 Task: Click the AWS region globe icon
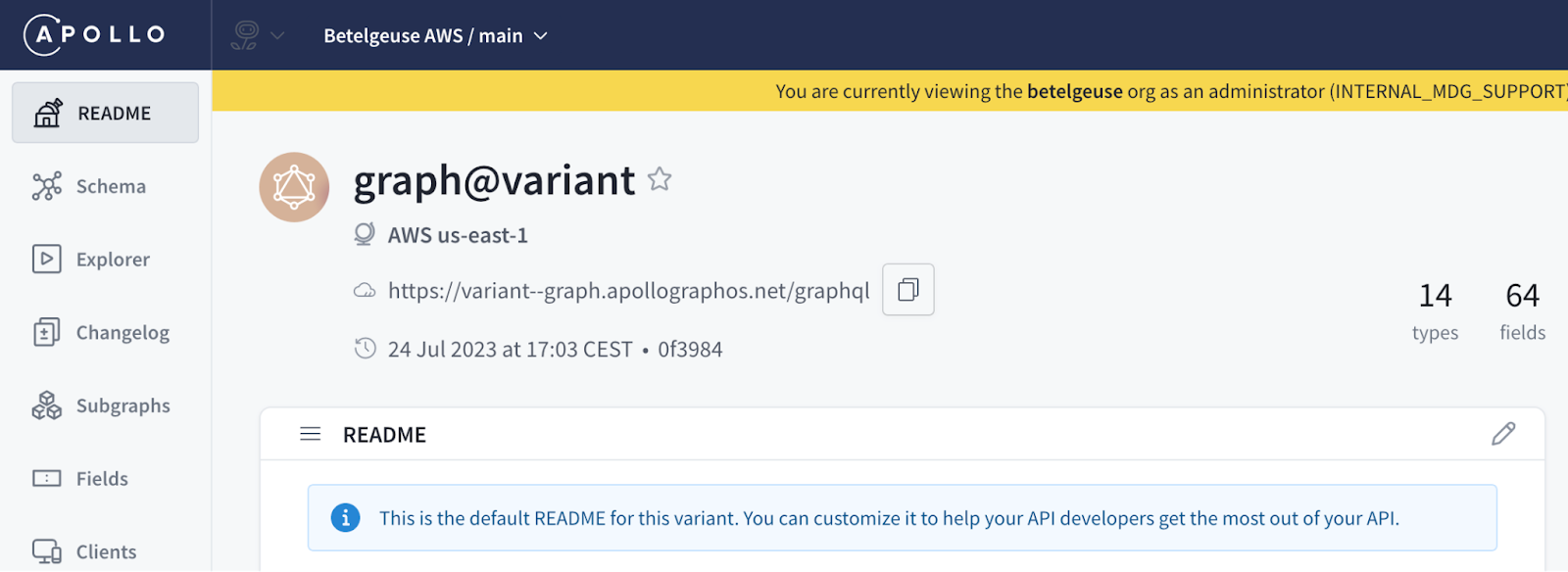365,234
